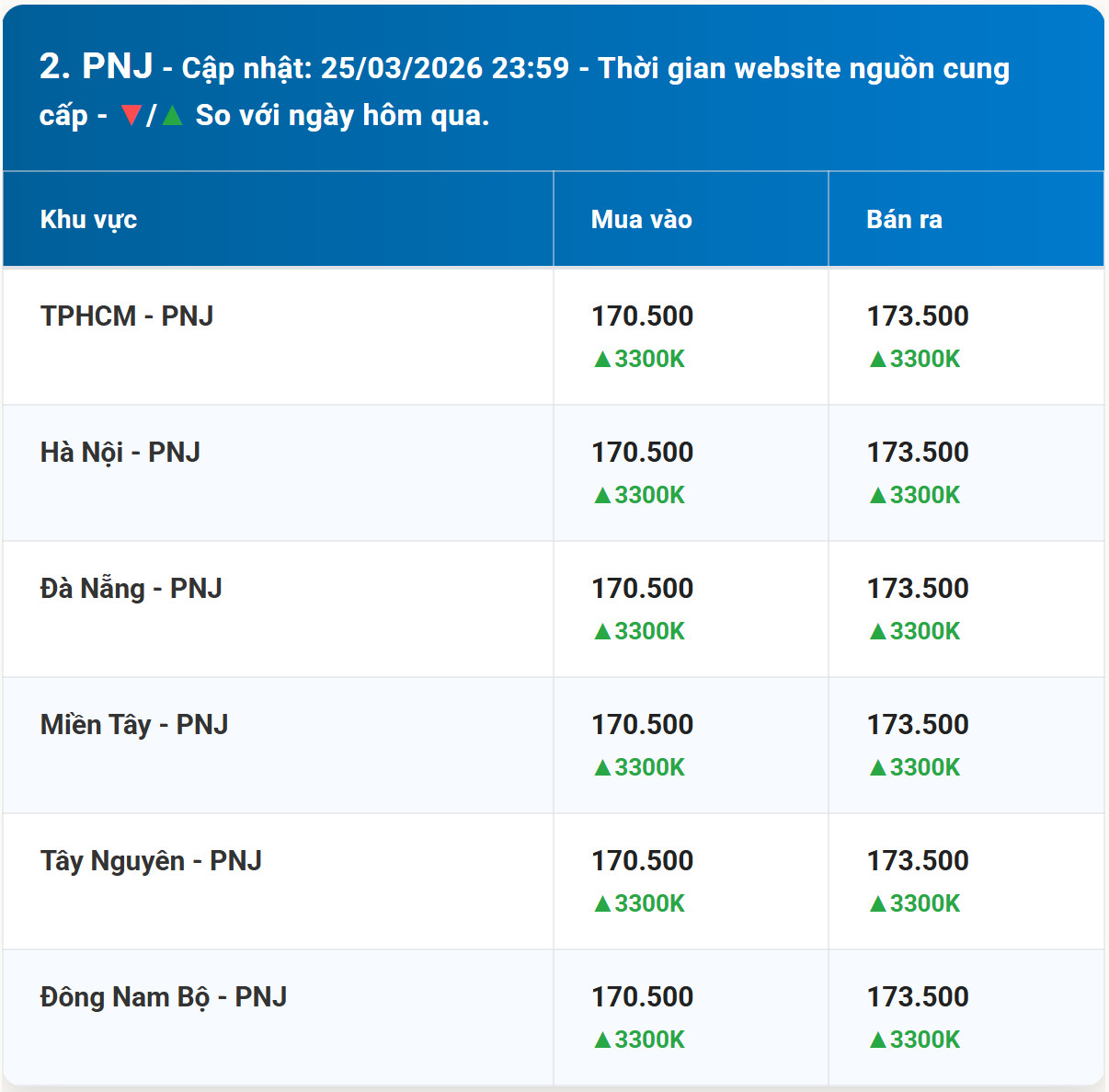Click the green up-triangle legend icon
This screenshot has height=1092, width=1109.
pos(172,116)
